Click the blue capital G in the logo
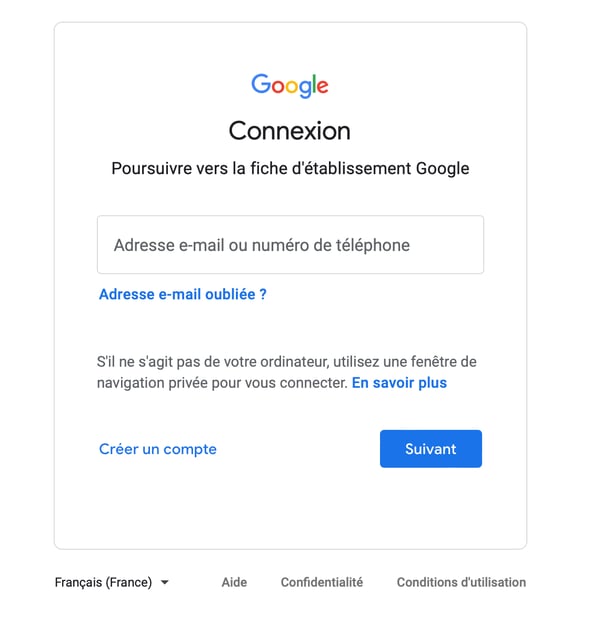 tap(260, 84)
